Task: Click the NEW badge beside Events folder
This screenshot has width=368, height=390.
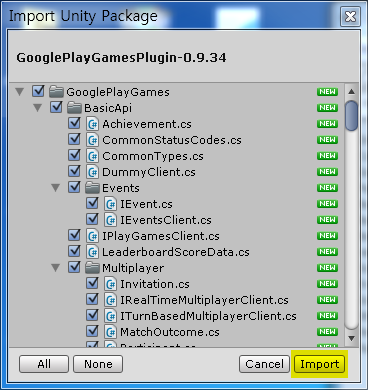Action: tap(327, 188)
